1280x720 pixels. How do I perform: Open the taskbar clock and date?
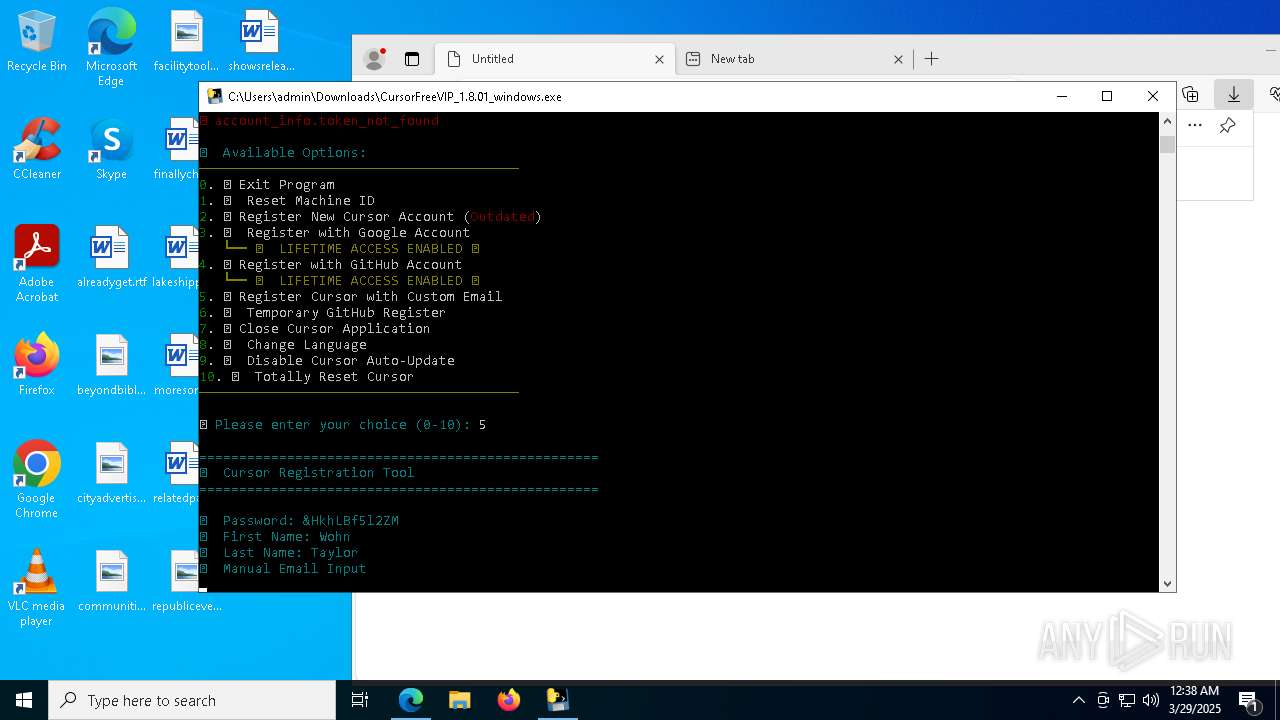(1194, 700)
